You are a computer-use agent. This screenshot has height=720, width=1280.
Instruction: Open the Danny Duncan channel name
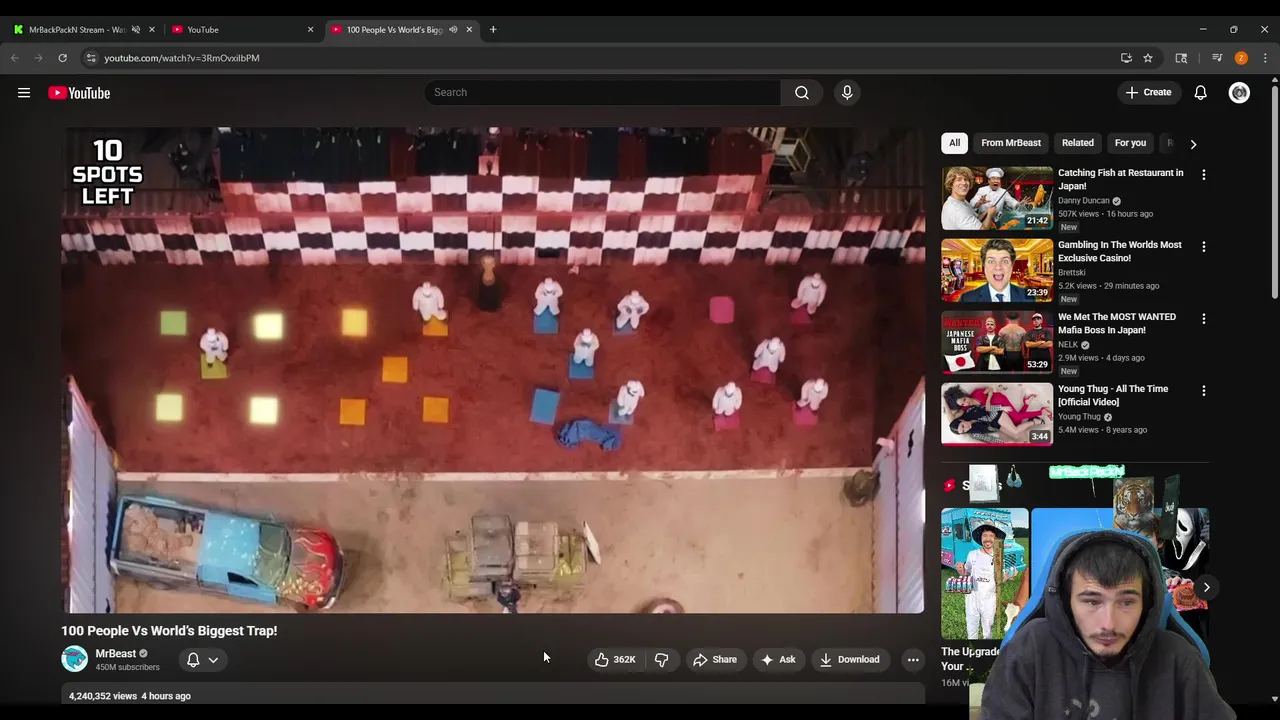(x=1084, y=201)
